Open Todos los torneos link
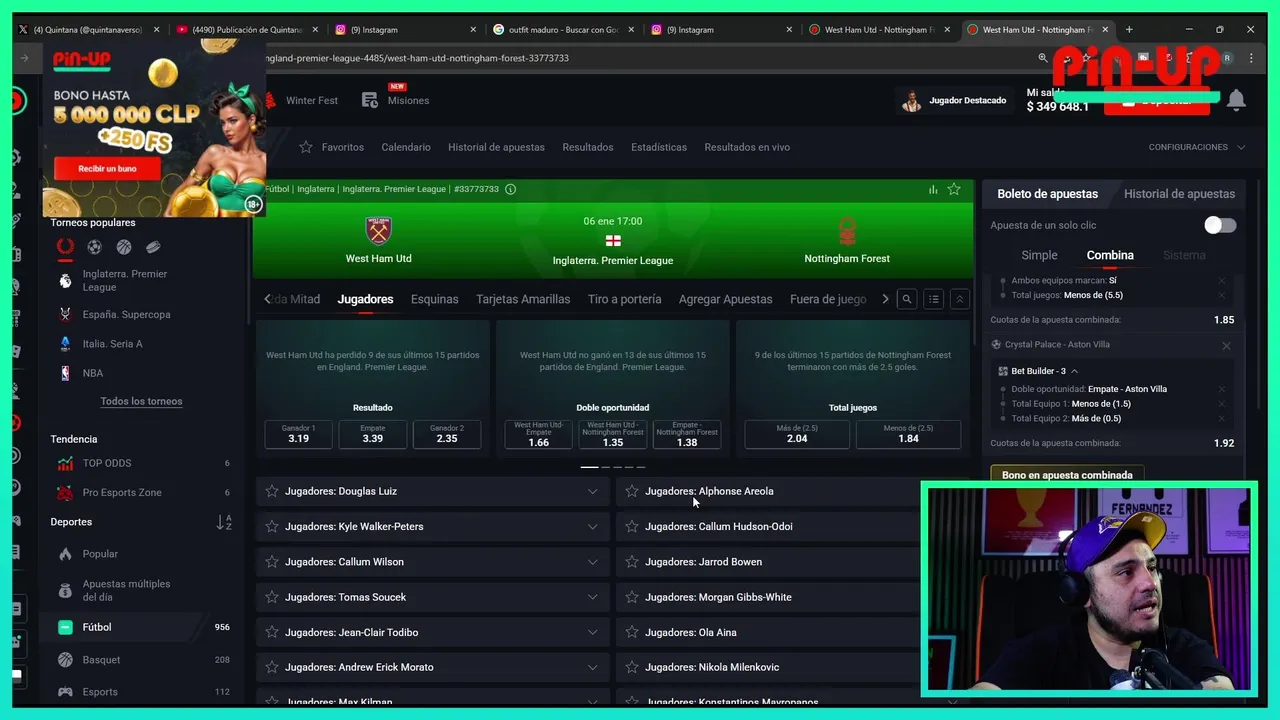 tap(141, 401)
